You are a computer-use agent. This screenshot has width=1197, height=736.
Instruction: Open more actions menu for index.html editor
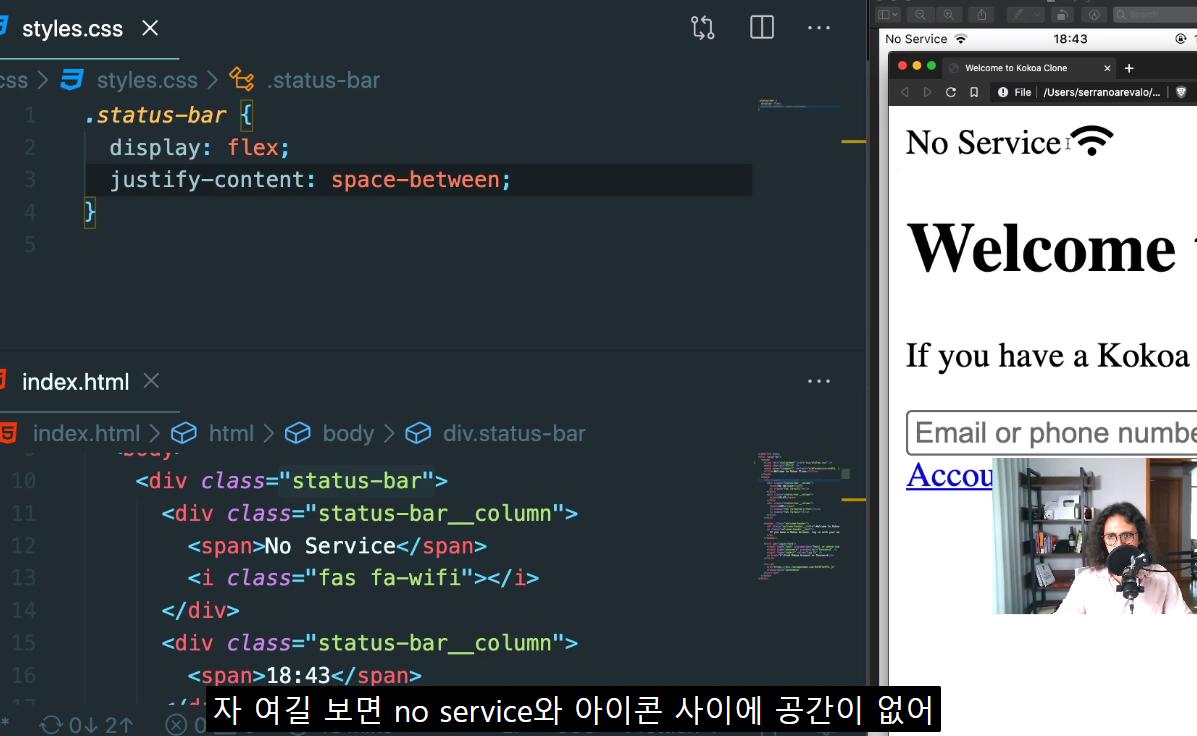point(818,381)
